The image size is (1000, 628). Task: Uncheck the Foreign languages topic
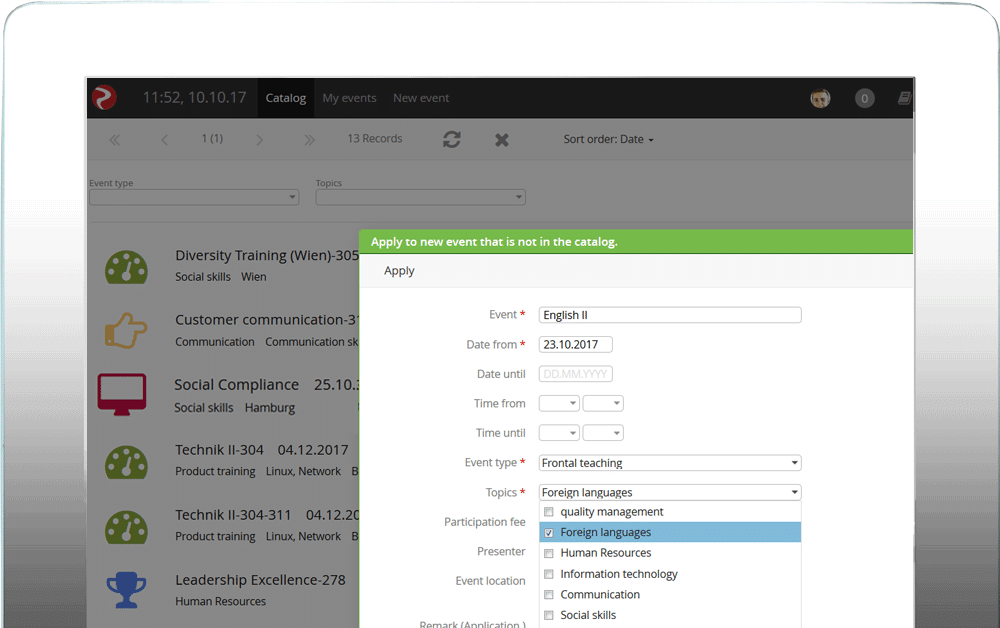[x=548, y=532]
